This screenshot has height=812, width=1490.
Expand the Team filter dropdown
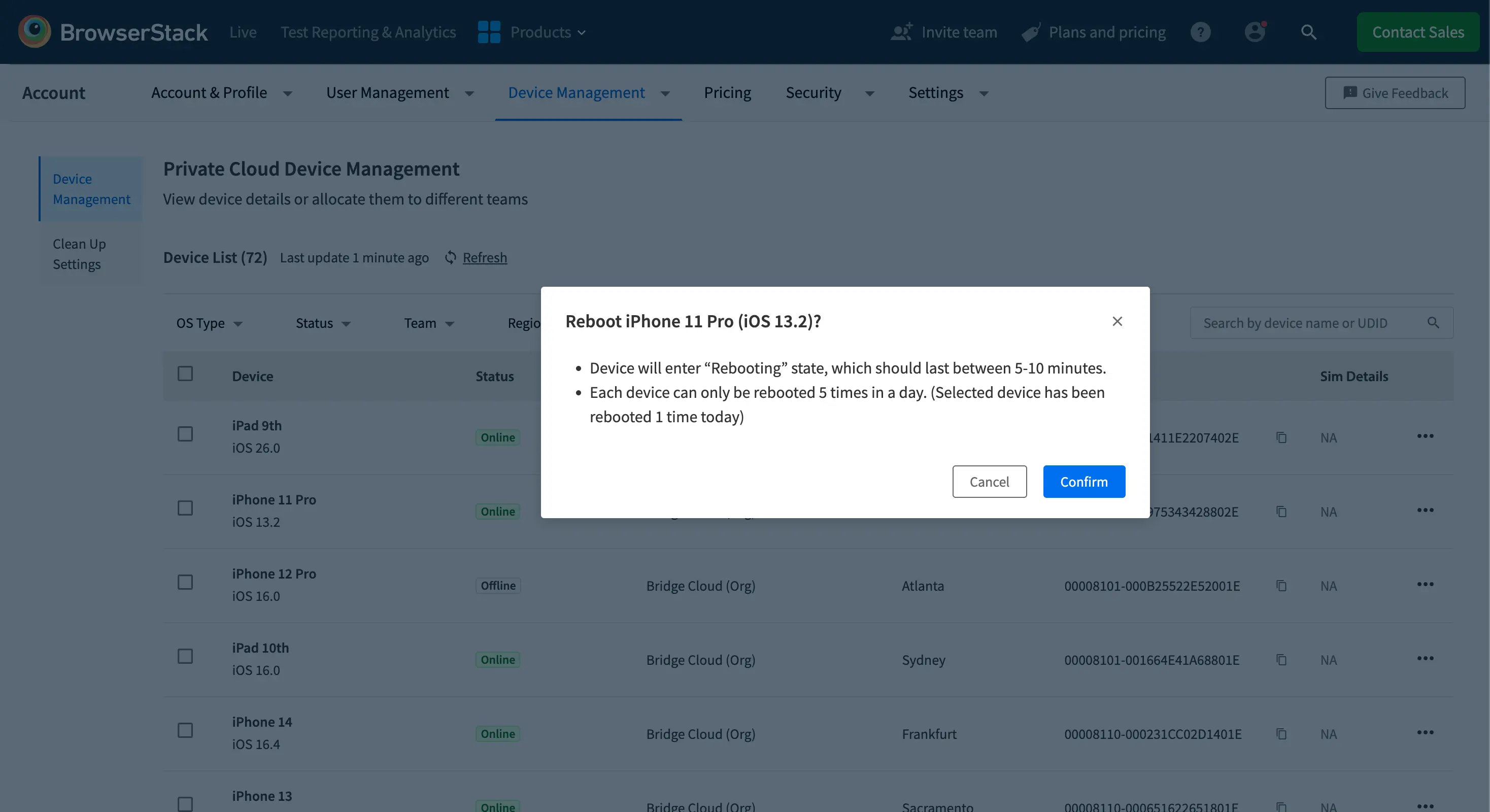tap(429, 323)
